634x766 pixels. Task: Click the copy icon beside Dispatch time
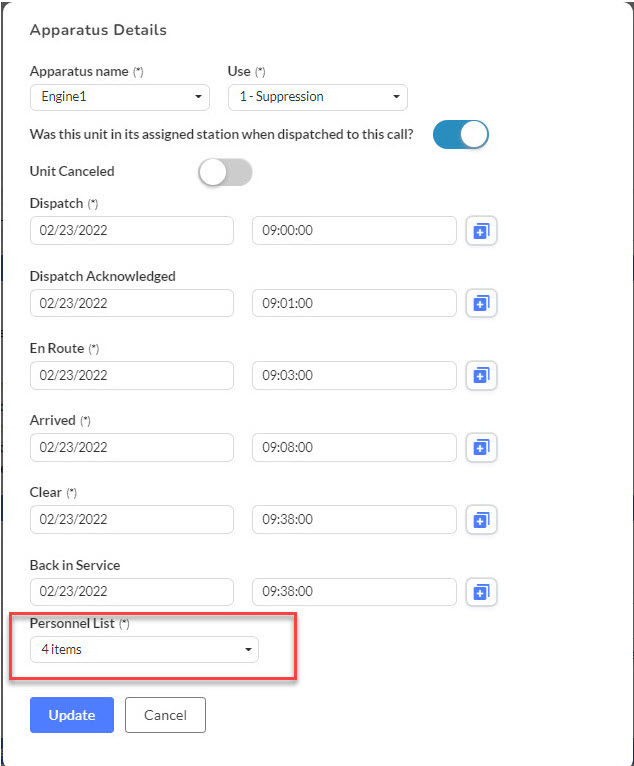481,231
